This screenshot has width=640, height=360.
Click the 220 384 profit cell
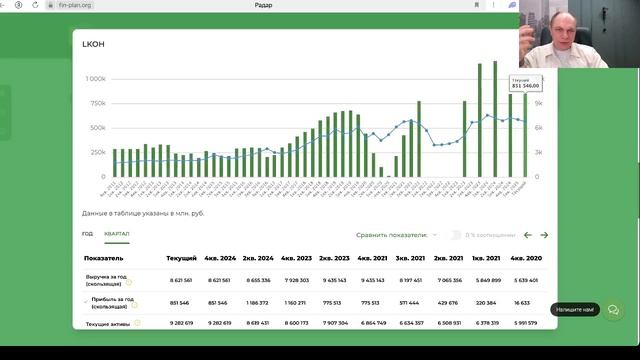coord(486,303)
